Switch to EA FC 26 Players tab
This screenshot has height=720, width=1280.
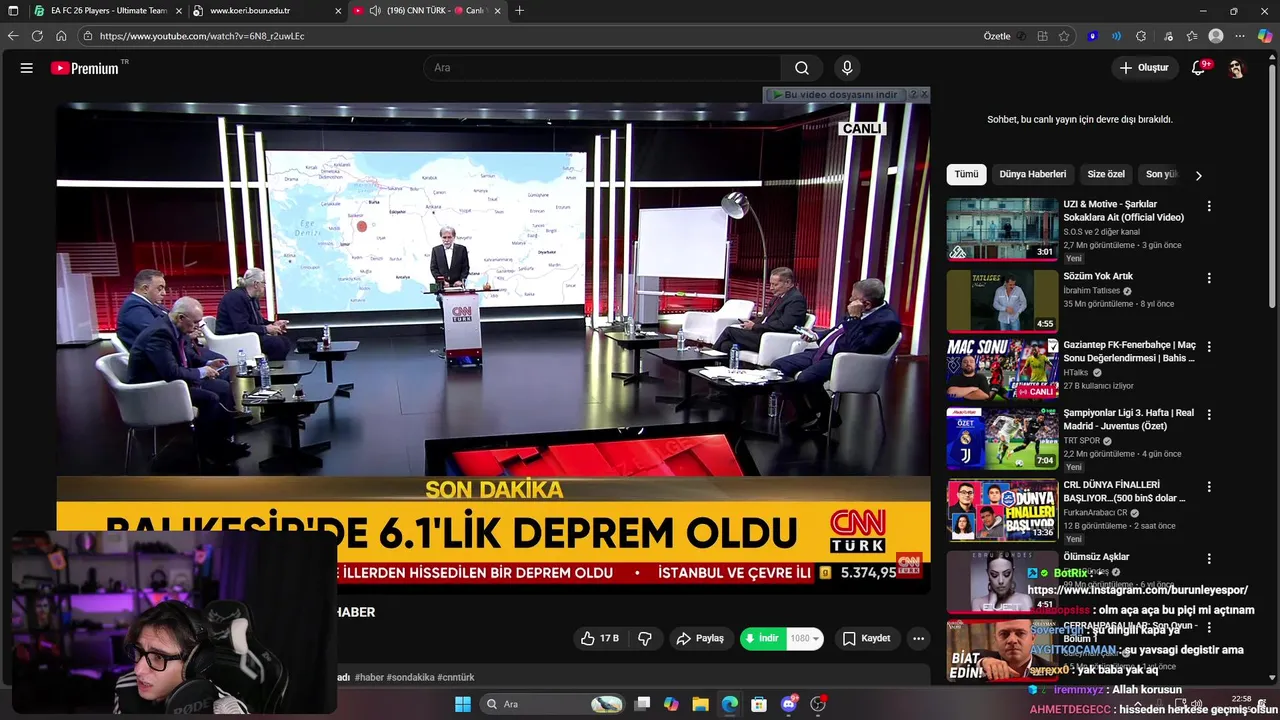pyautogui.click(x=106, y=11)
